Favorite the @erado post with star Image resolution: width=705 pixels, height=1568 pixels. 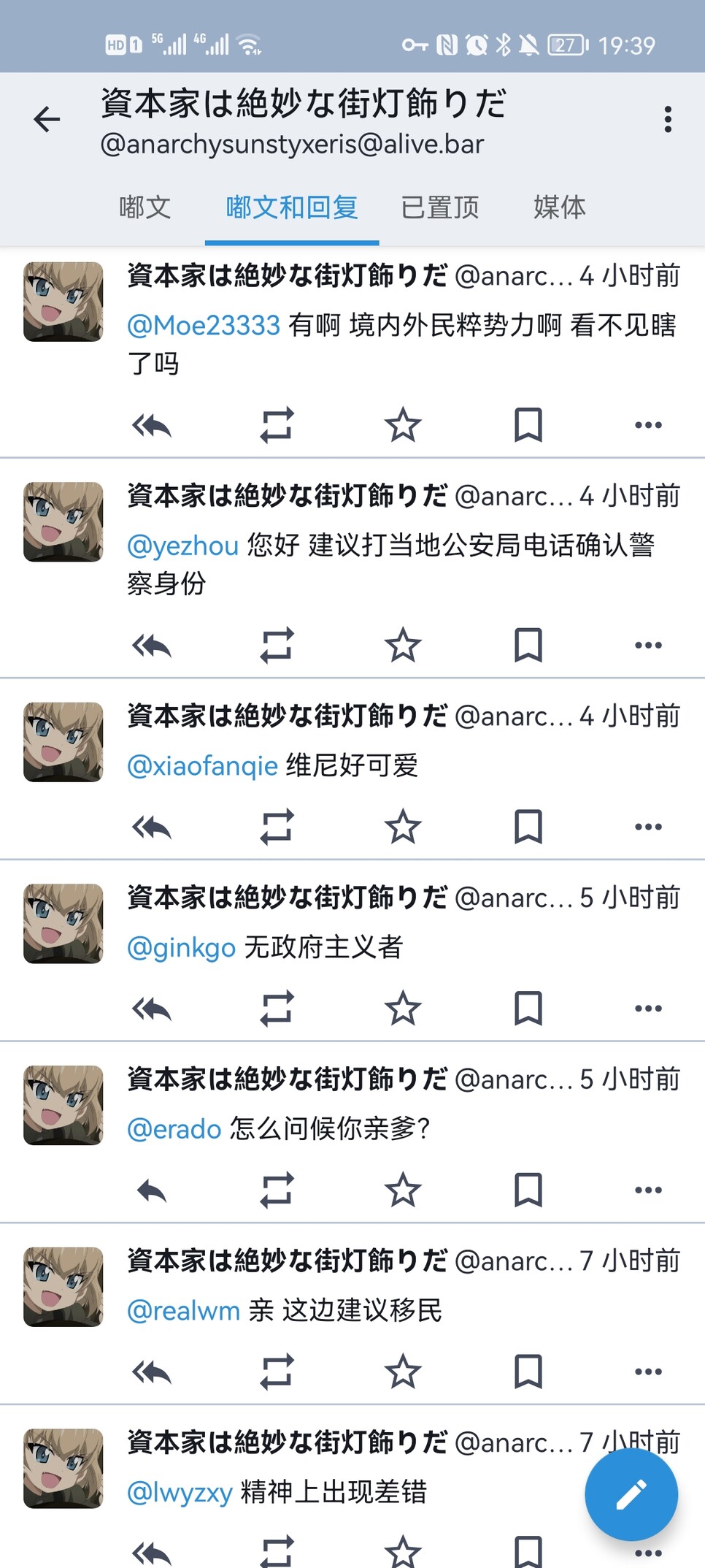pos(403,1190)
